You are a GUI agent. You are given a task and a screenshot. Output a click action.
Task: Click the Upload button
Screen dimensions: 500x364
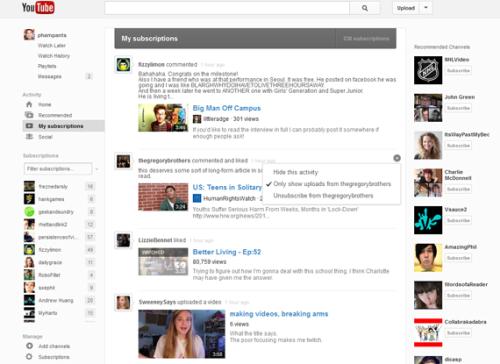[x=406, y=8]
